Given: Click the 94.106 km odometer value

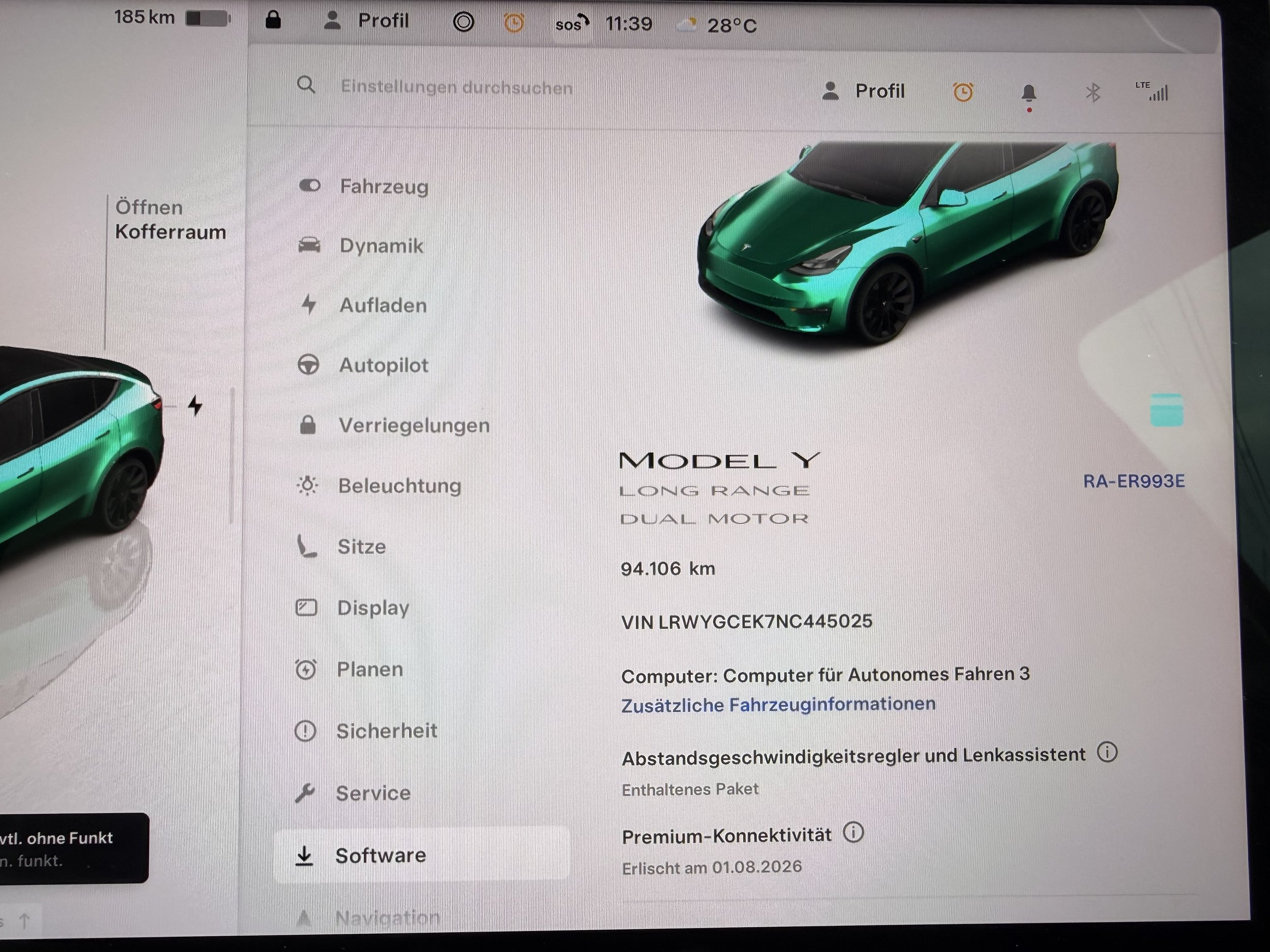Looking at the screenshot, I should 668,569.
